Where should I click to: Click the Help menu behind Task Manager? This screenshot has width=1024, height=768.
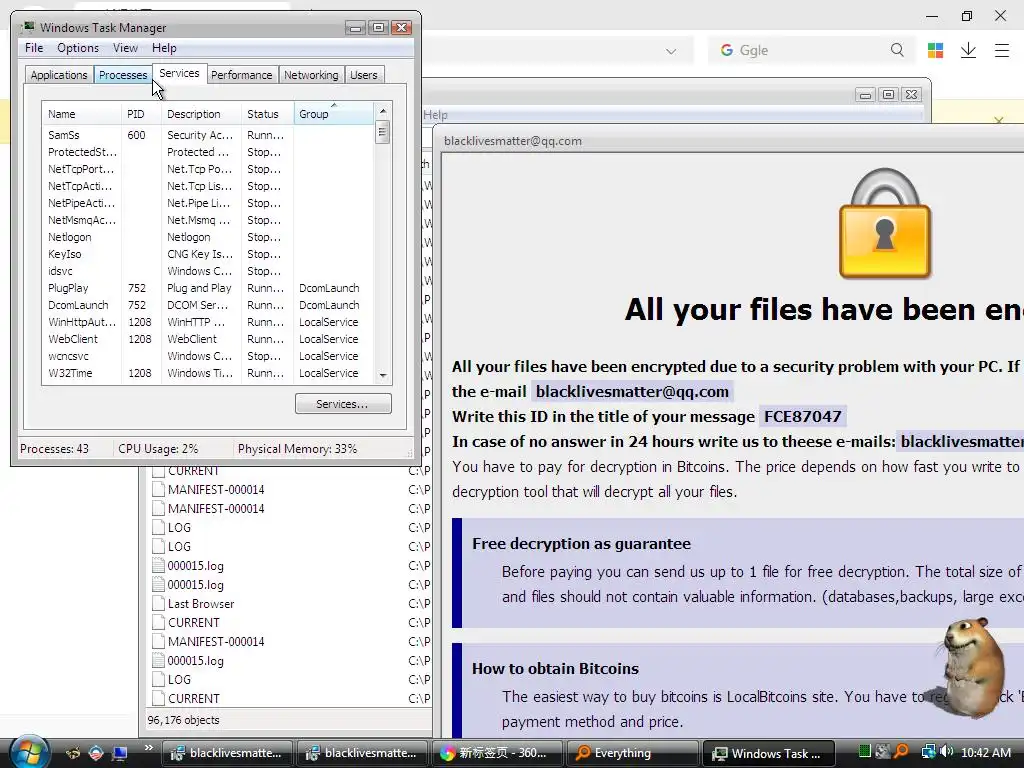tap(435, 115)
